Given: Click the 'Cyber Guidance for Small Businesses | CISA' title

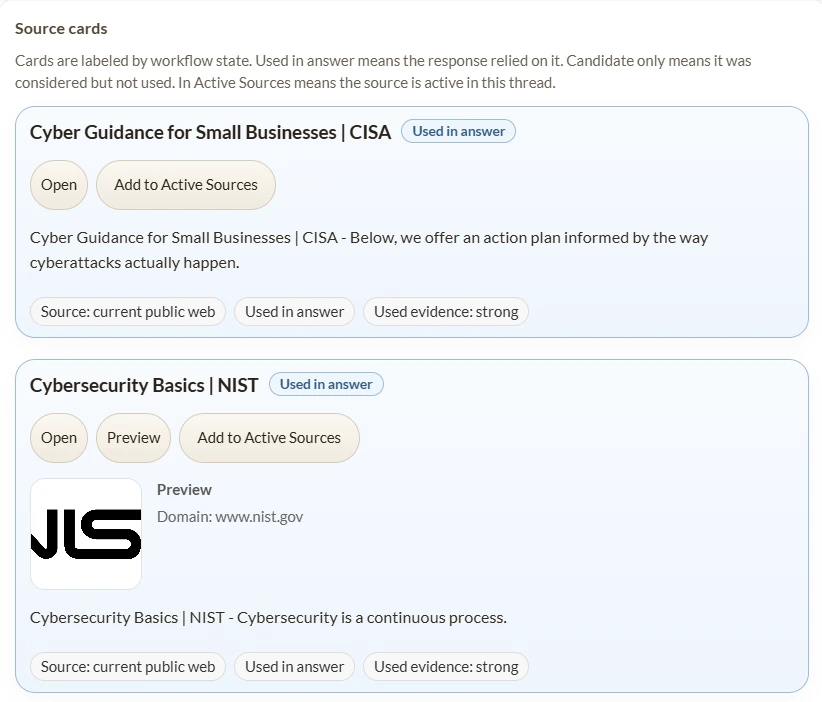Looking at the screenshot, I should (210, 132).
